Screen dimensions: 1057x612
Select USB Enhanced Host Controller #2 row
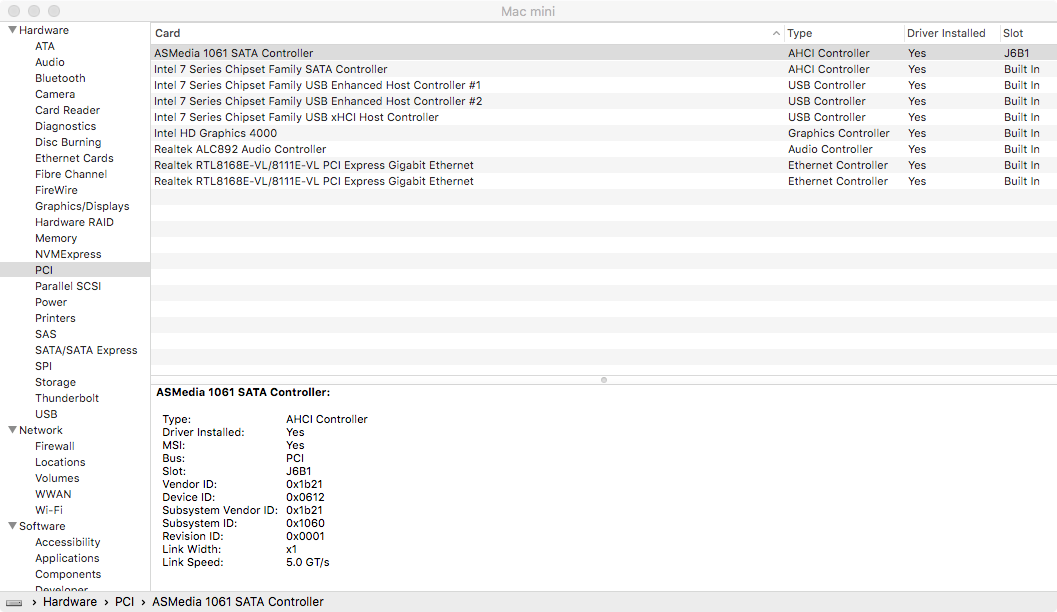(x=604, y=101)
